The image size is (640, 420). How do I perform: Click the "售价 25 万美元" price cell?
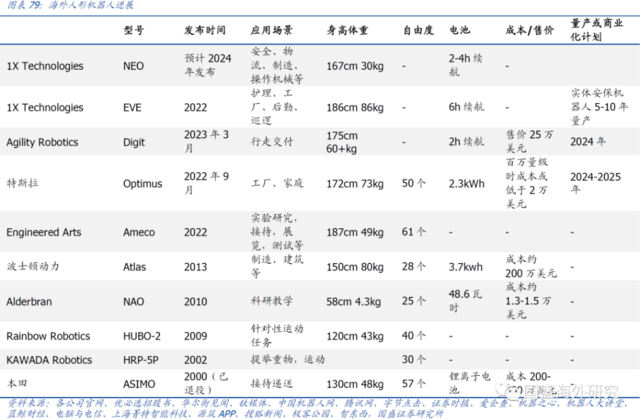[529, 141]
